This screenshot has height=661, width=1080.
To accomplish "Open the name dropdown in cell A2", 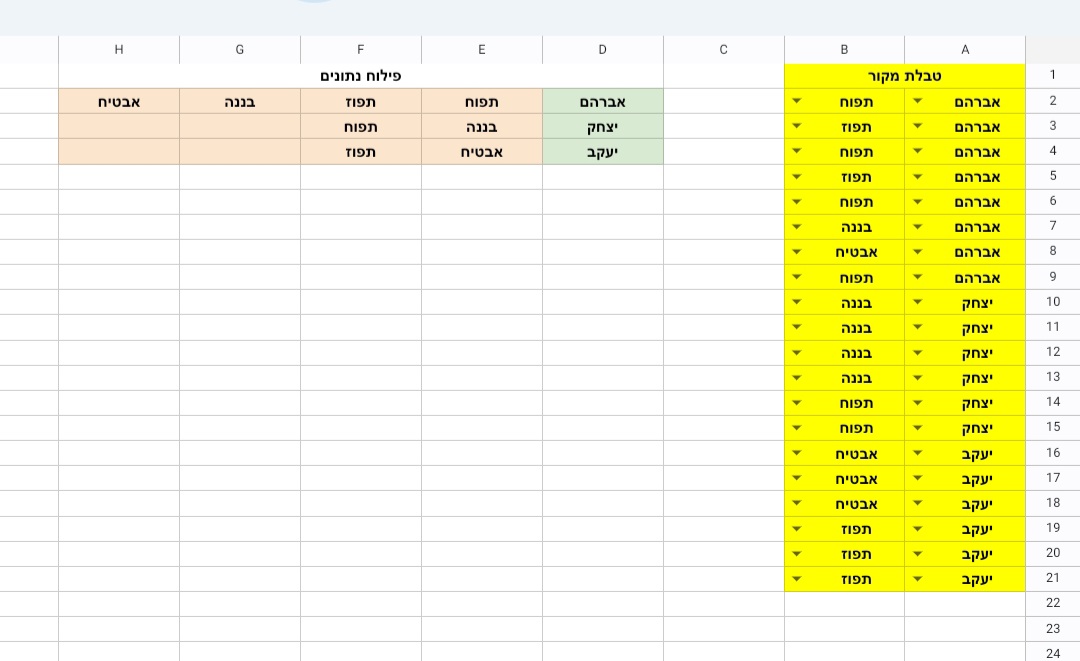I will [917, 101].
